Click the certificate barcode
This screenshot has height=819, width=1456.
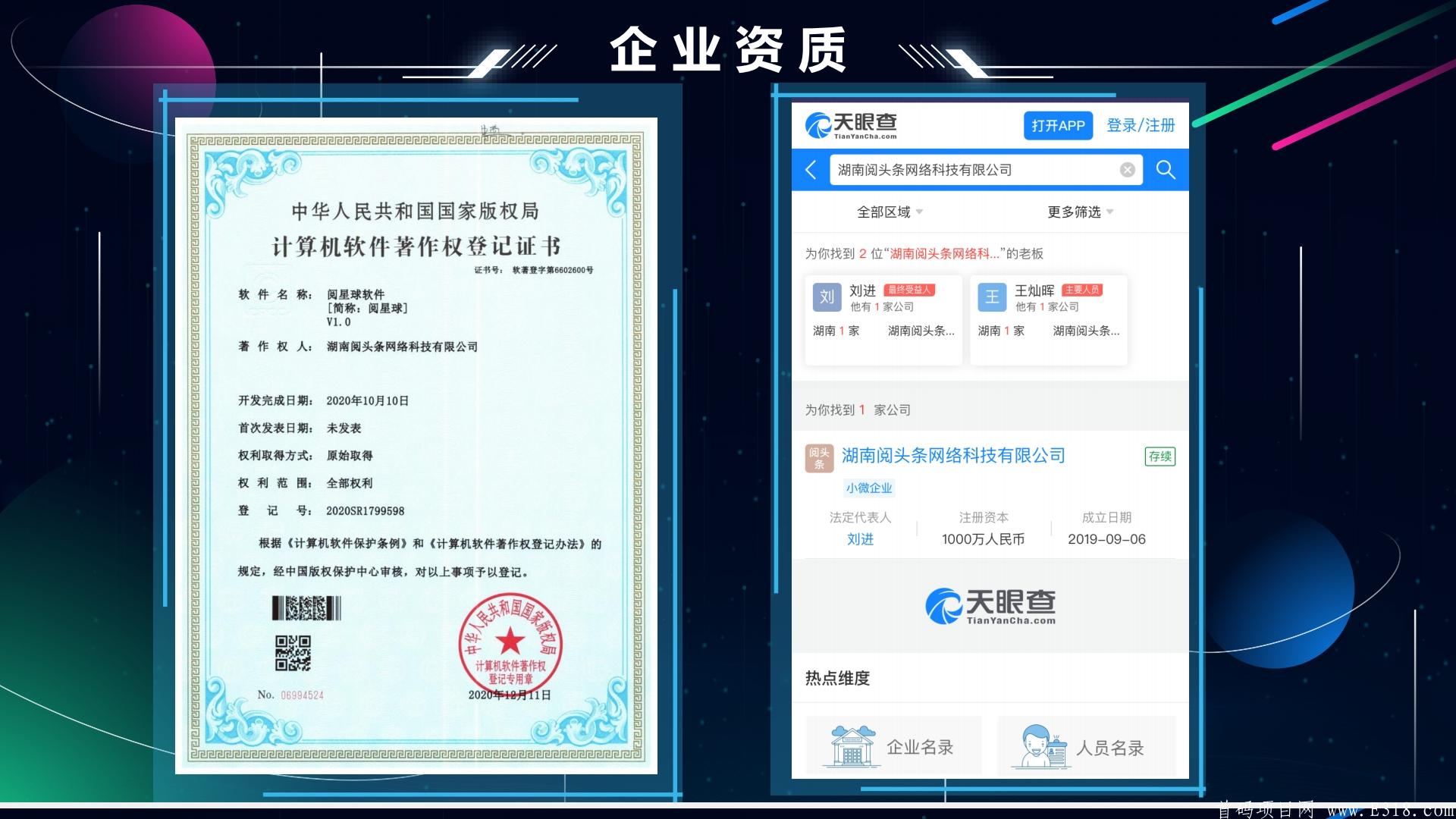click(306, 608)
